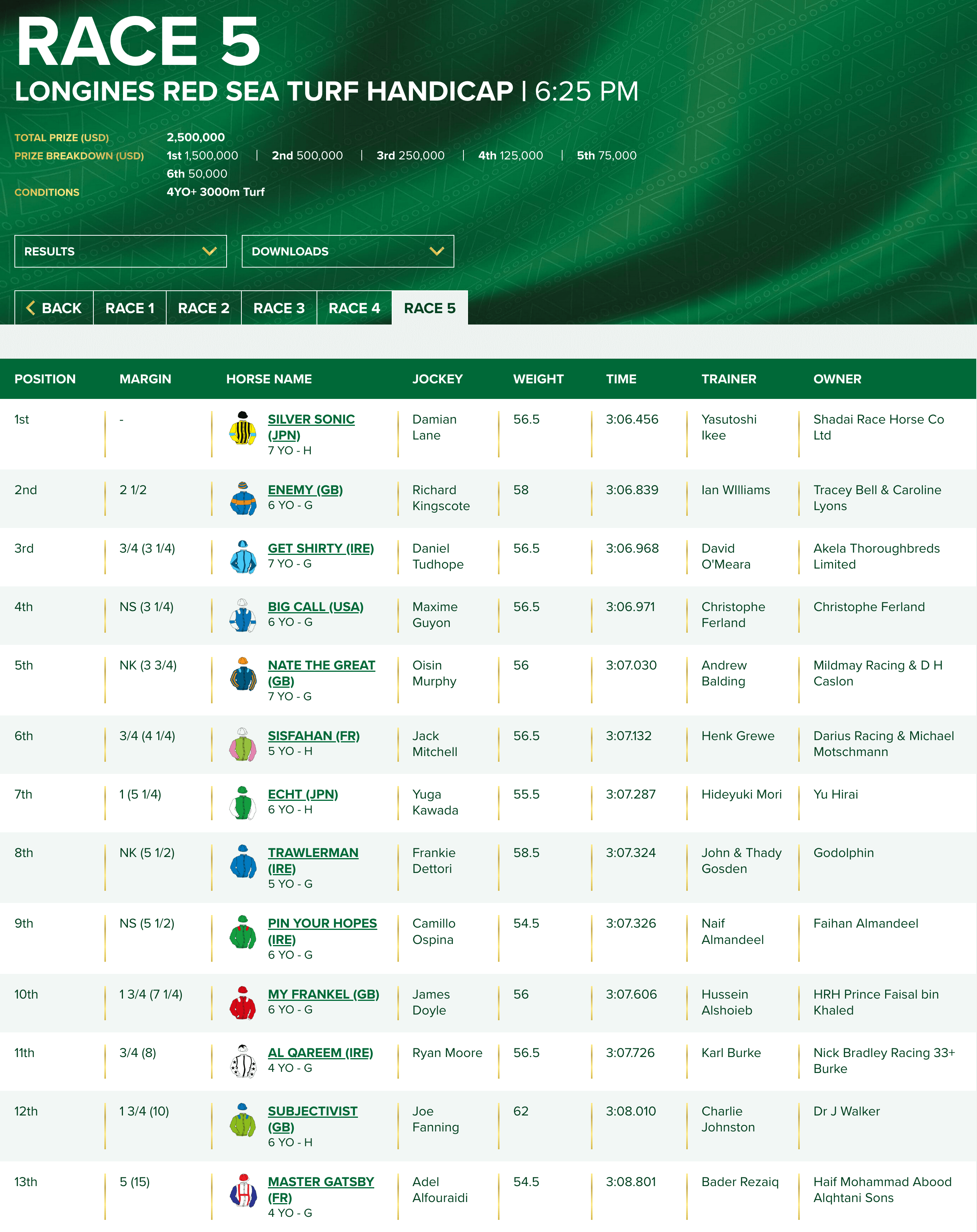
Task: Click Master Gatsby's red cap silks icon
Action: (243, 1190)
